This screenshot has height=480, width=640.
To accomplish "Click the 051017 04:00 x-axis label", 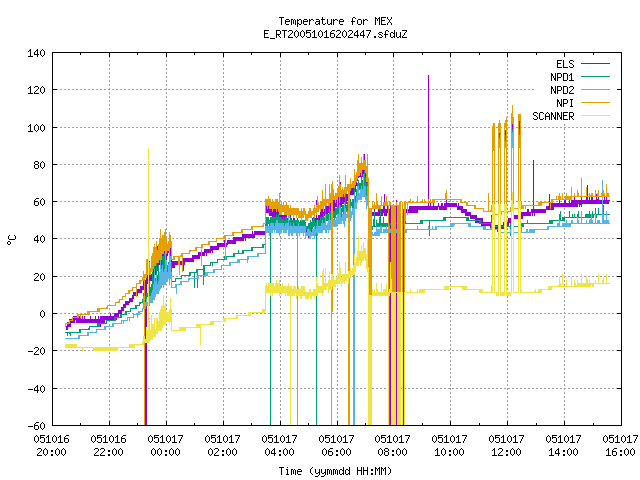I will coord(280,445).
